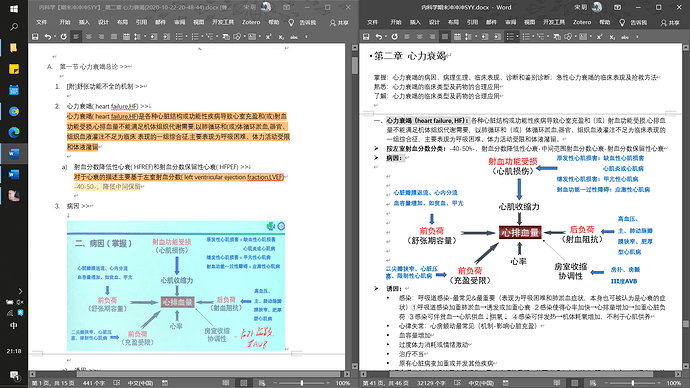690x388 pixels.
Task: Toggle bullet list in left Word window
Action: pos(179,37)
